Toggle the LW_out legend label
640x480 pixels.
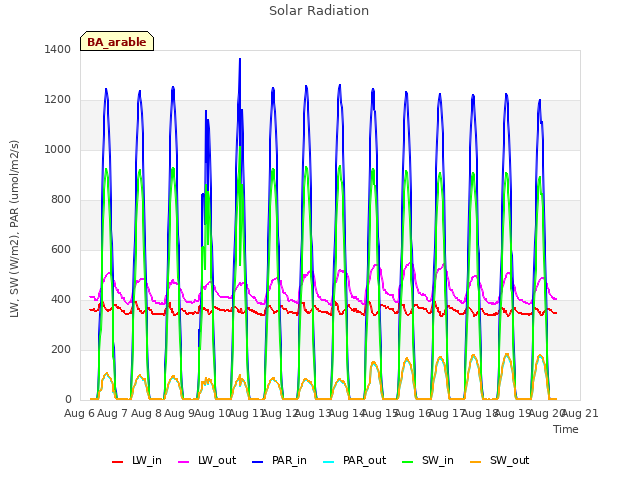pos(217,461)
